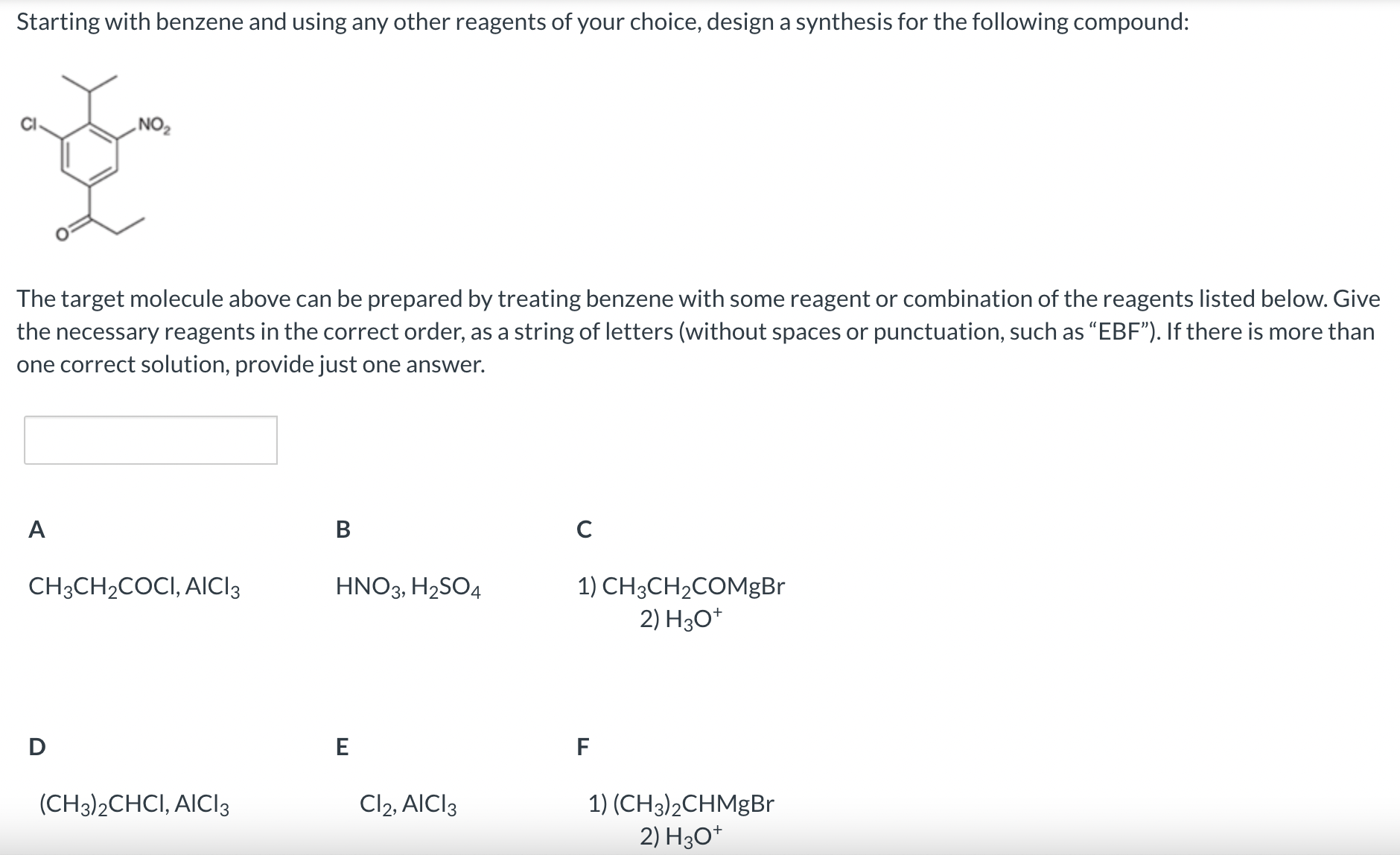Click the question prompt paragraph text
The image size is (1400, 855).
click(x=700, y=331)
